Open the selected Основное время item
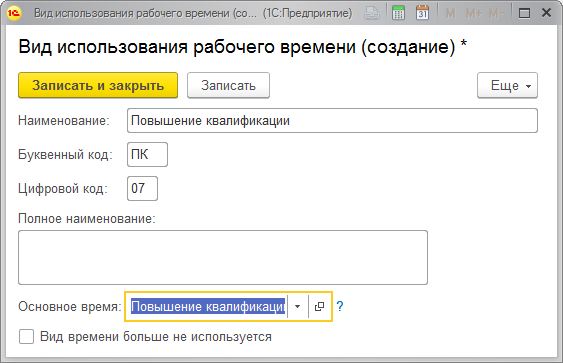This screenshot has height=363, width=563. point(319,306)
